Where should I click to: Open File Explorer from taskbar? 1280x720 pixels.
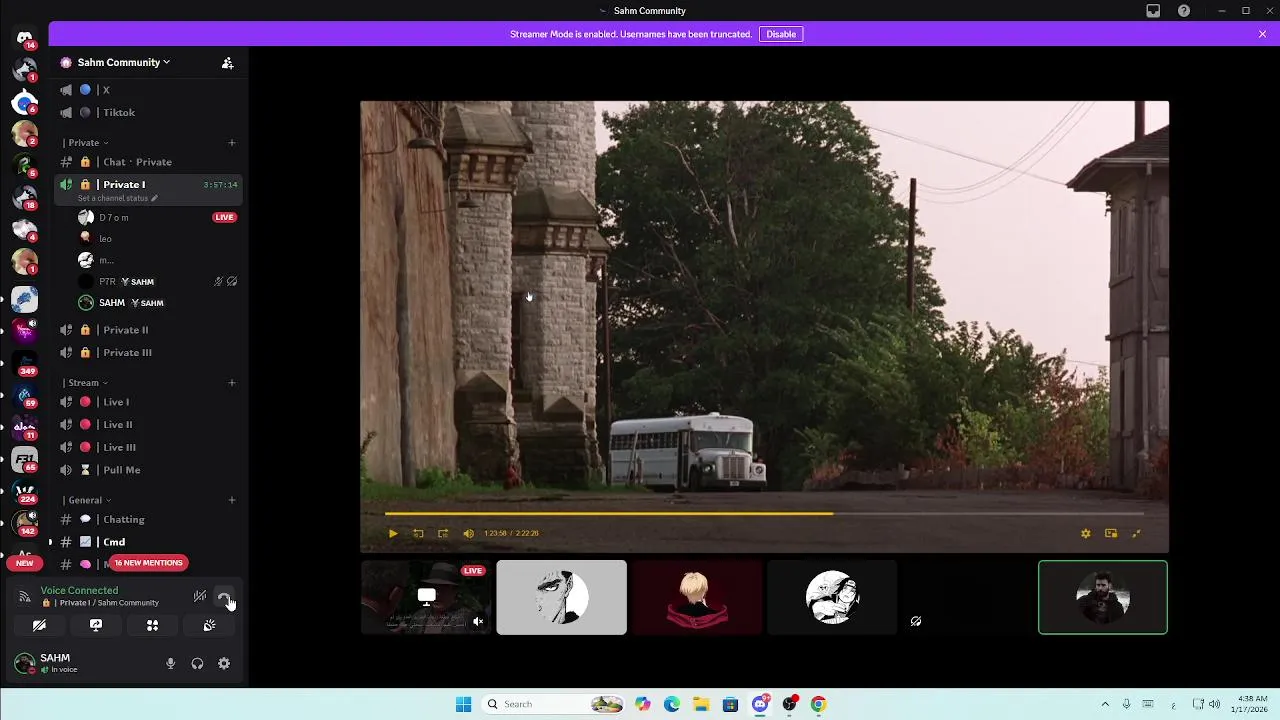[x=701, y=704]
